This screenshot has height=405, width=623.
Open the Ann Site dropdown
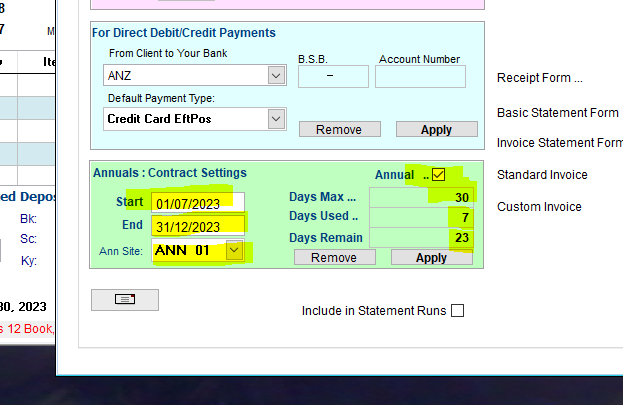(234, 250)
